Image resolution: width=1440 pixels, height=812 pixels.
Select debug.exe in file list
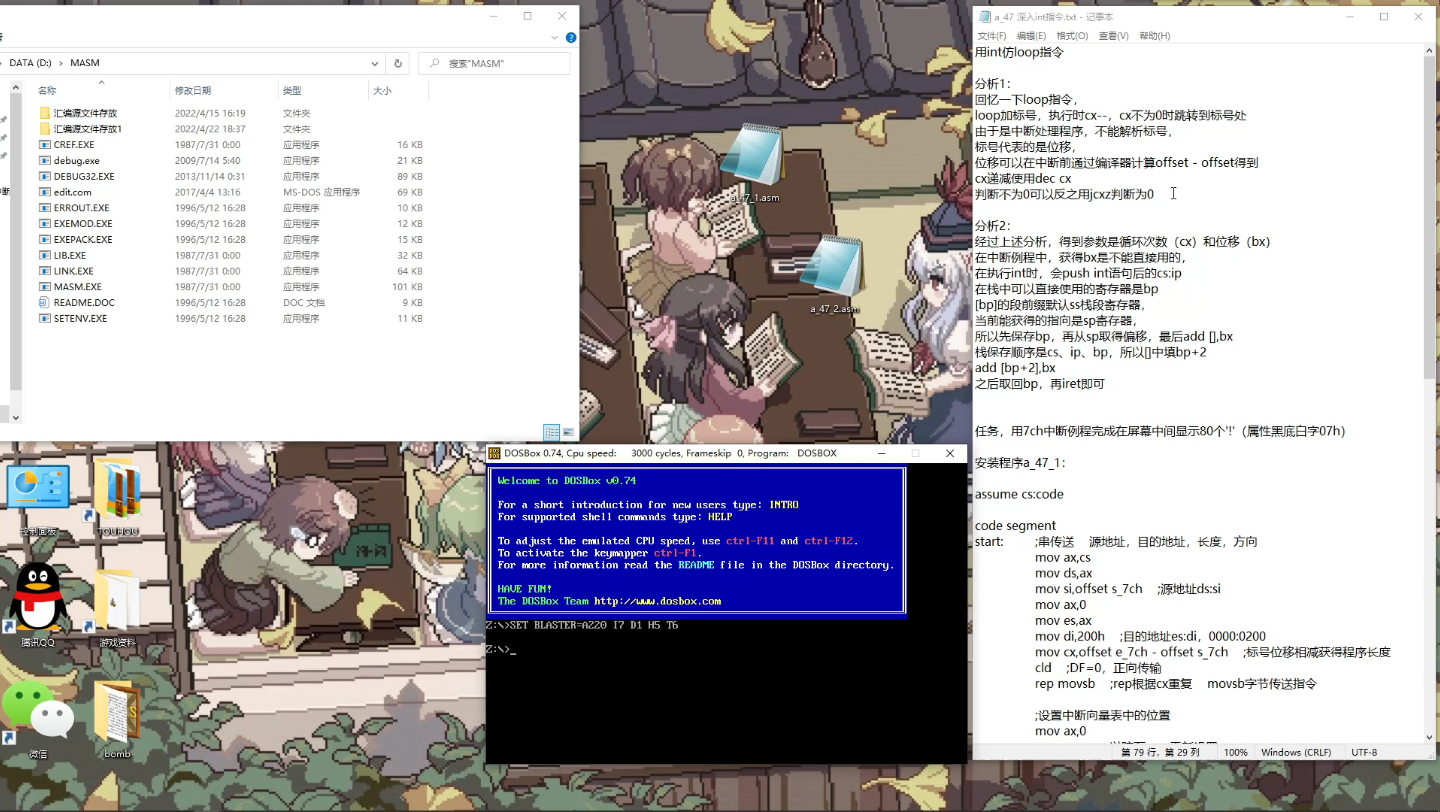tap(231, 160)
